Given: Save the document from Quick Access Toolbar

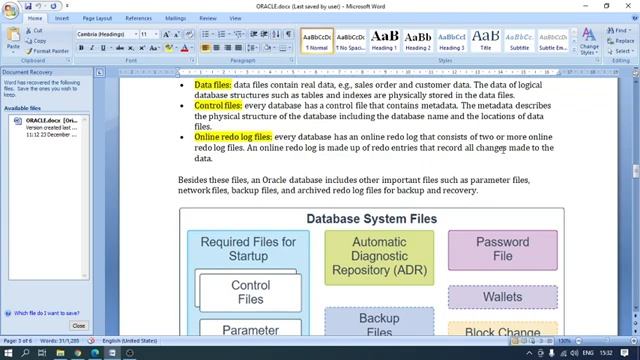Looking at the screenshot, I should click(x=28, y=6).
